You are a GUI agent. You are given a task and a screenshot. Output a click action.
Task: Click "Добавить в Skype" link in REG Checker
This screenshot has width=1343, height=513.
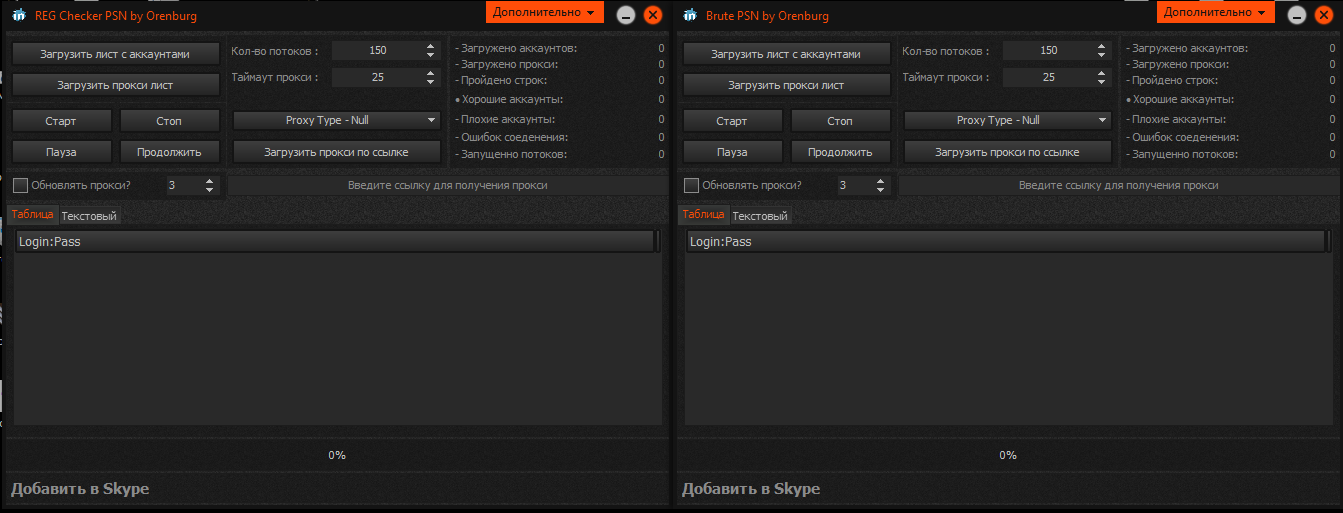coord(80,489)
